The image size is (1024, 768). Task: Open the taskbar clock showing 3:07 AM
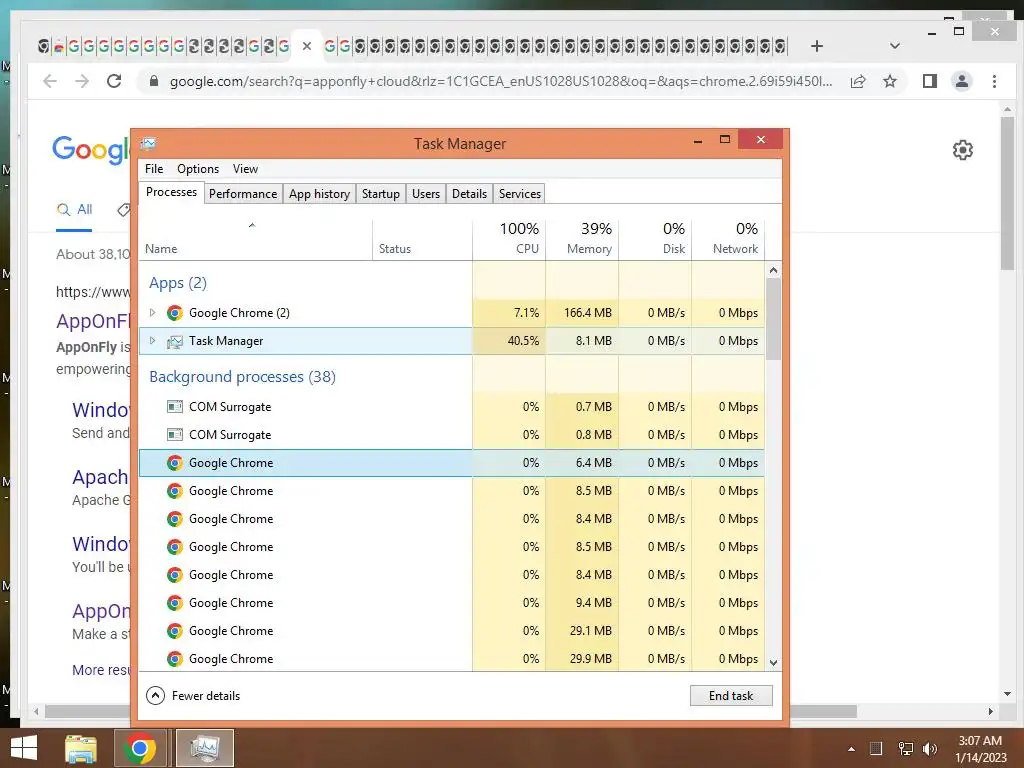(980, 749)
